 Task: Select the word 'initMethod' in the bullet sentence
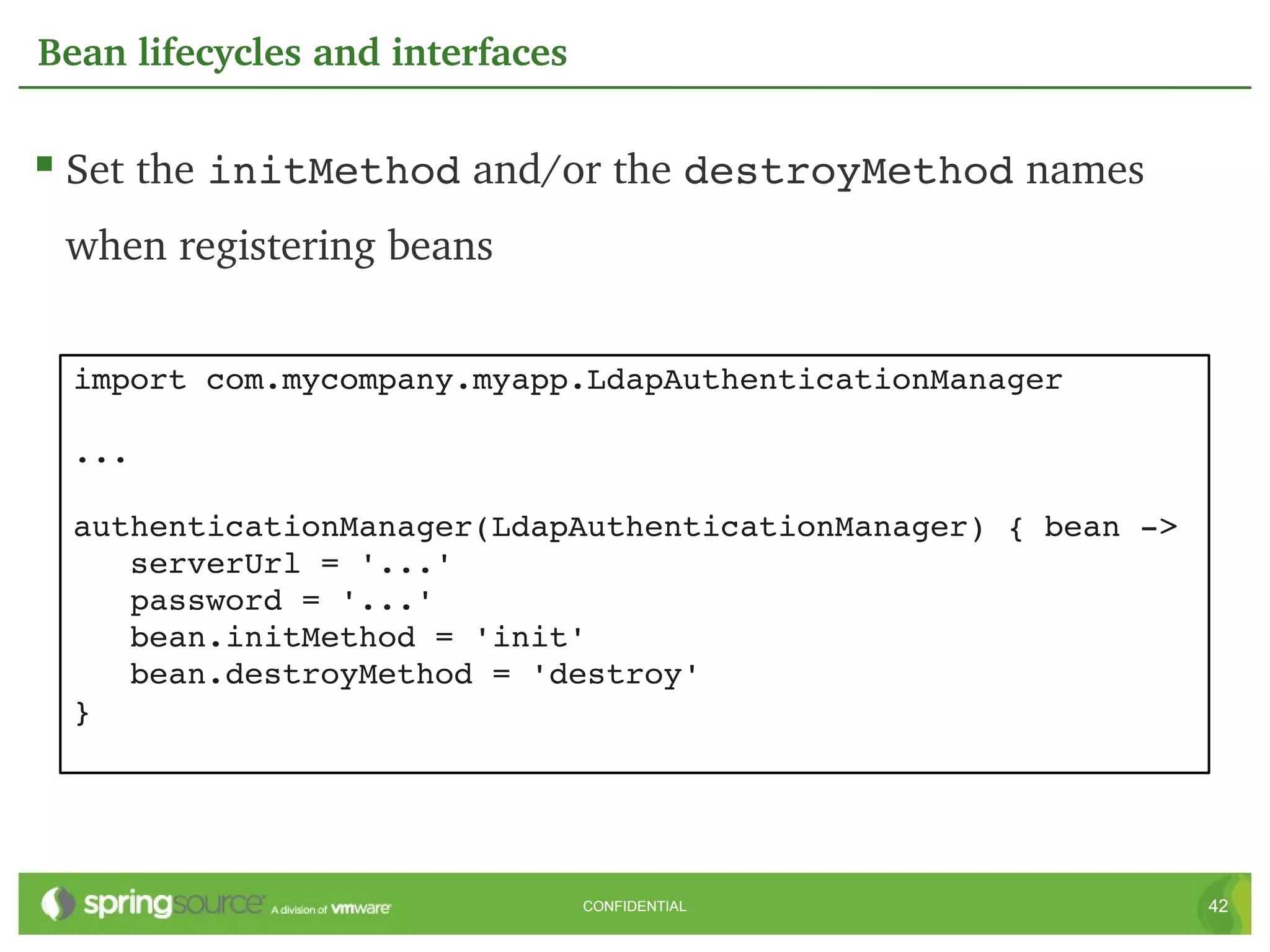click(x=334, y=171)
